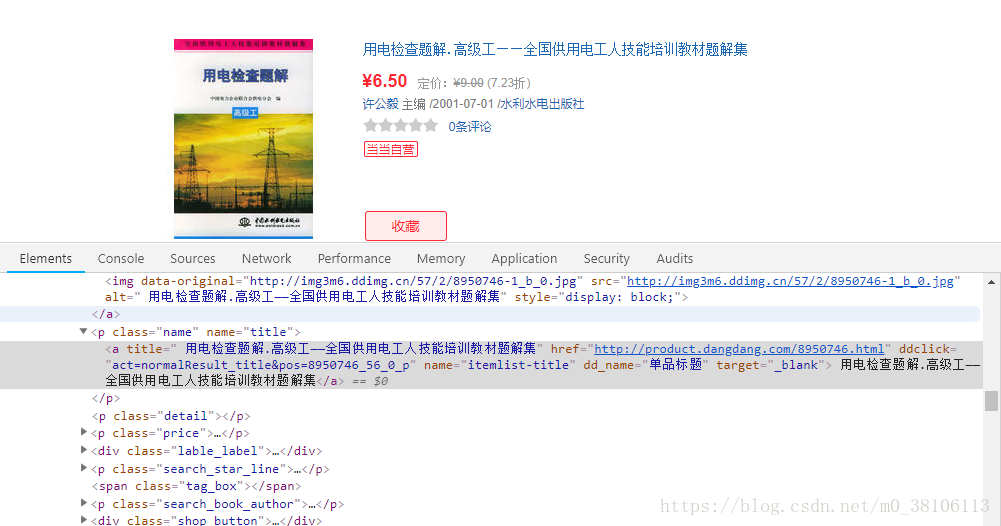Screen dimensions: 1001x526
Task: Click the dd_name="单品标题" attribute
Action: point(645,365)
